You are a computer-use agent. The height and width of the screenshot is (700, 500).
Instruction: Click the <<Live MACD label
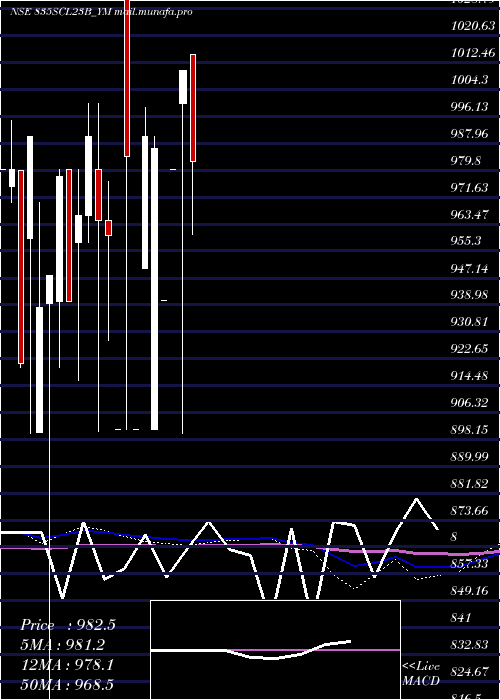421,673
